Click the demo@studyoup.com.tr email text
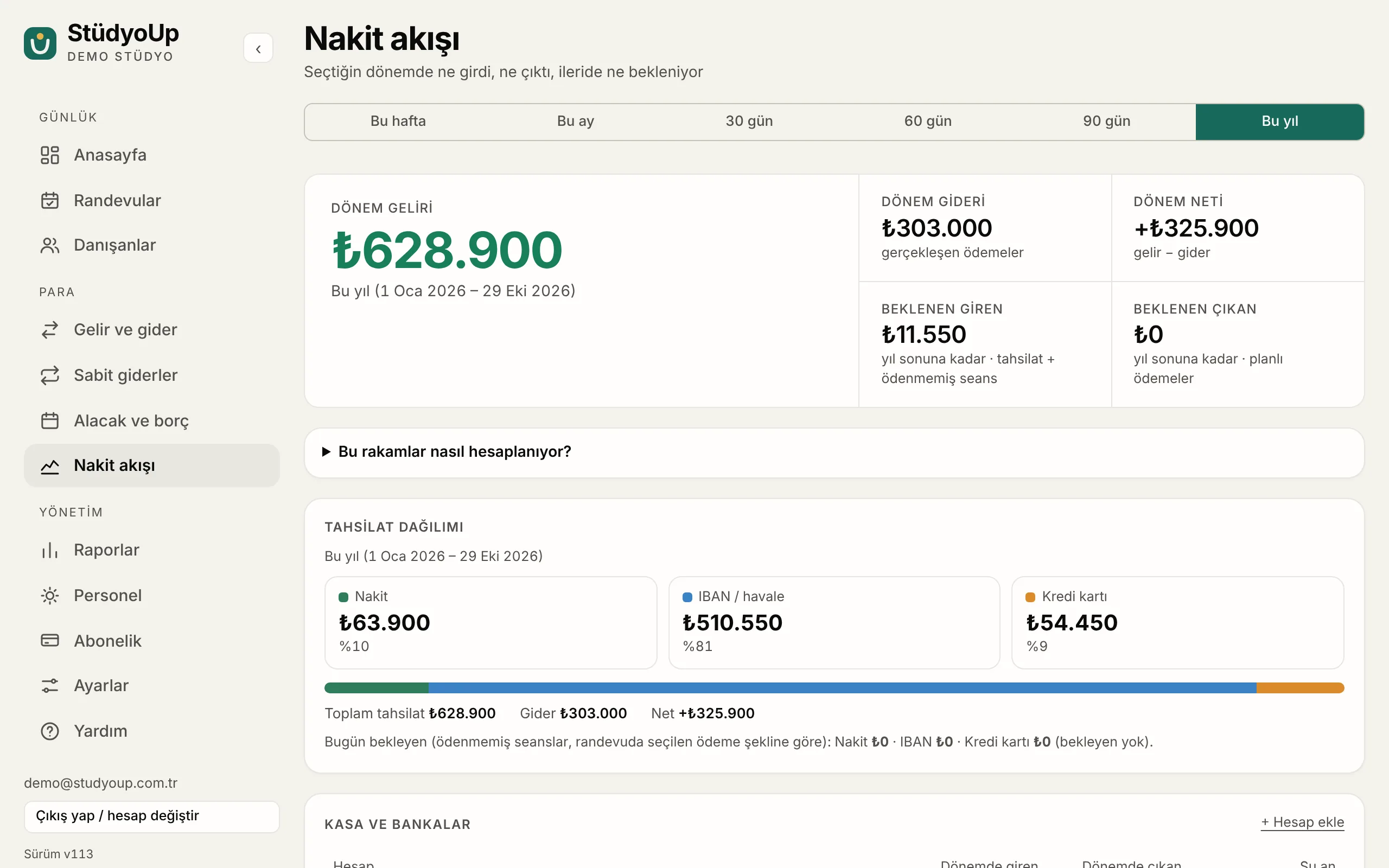The height and width of the screenshot is (868, 1389). click(x=100, y=783)
